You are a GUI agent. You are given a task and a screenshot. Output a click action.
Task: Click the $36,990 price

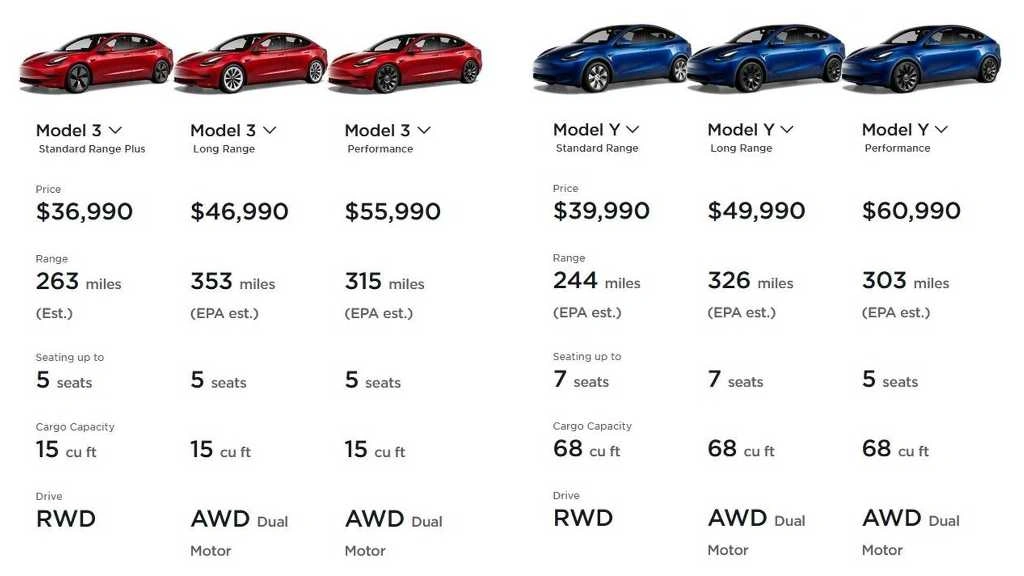coord(84,212)
